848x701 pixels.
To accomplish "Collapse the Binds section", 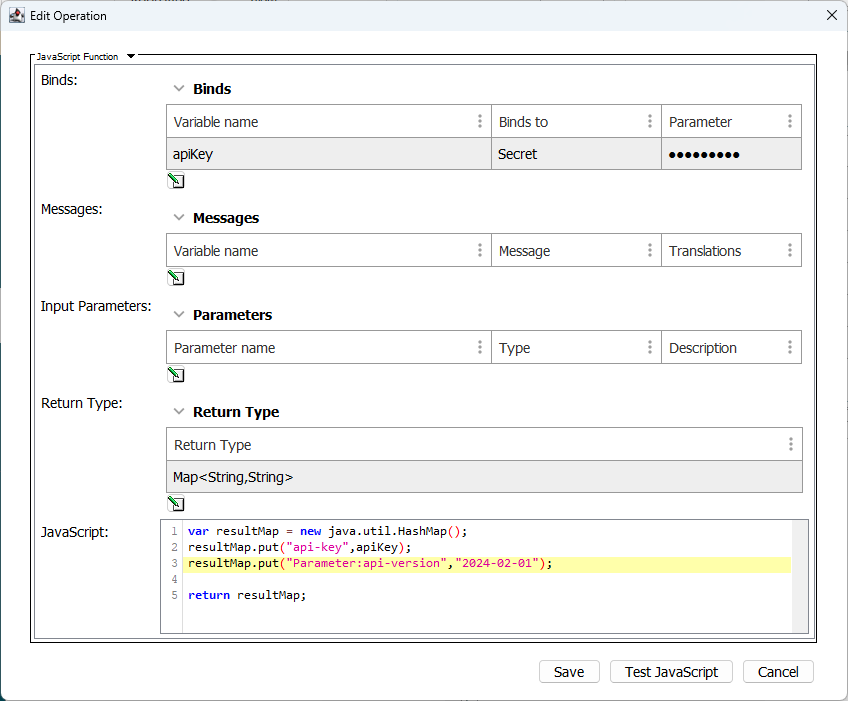I will [179, 89].
